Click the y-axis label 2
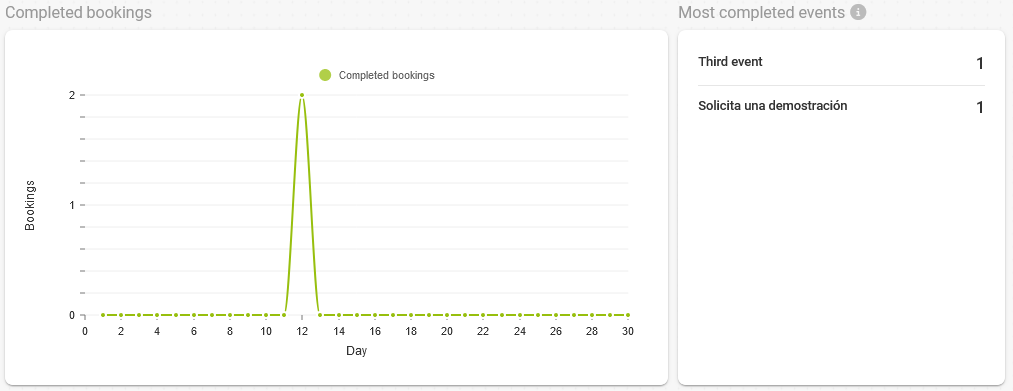Image resolution: width=1013 pixels, height=391 pixels. (x=72, y=95)
